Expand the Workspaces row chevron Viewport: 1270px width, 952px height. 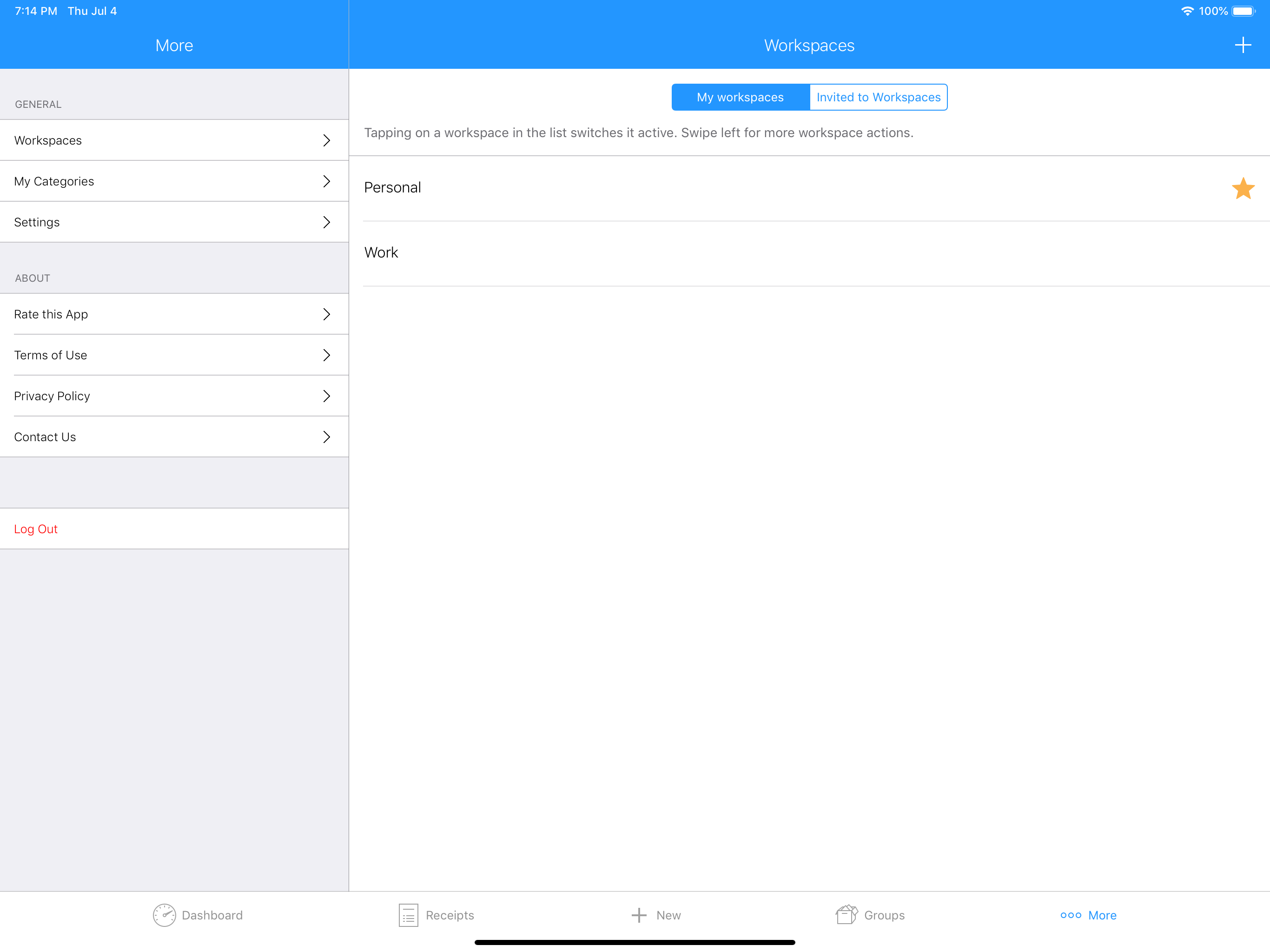pyautogui.click(x=326, y=140)
